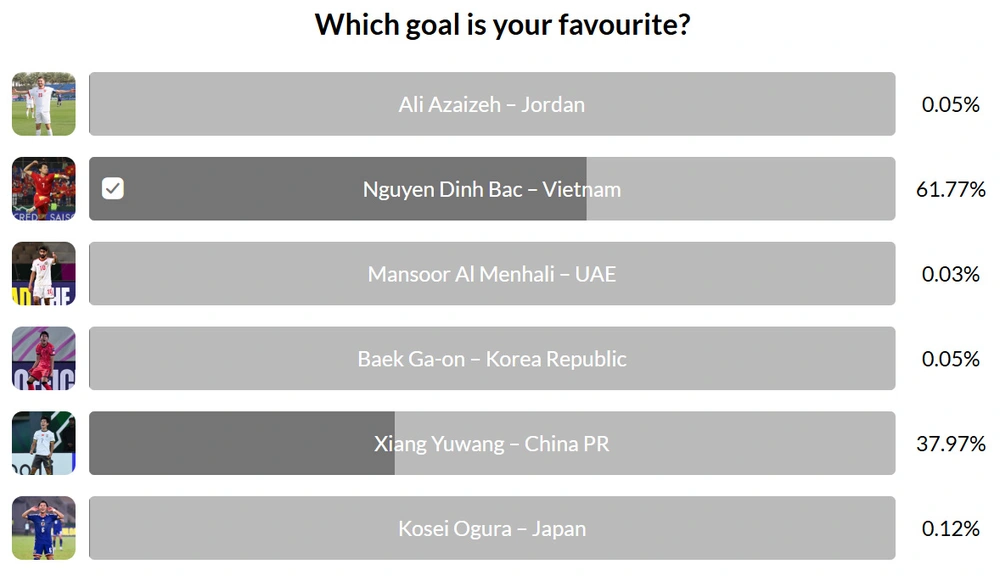
Task: Toggle the checked box on Vietnam option
Action: pos(113,189)
